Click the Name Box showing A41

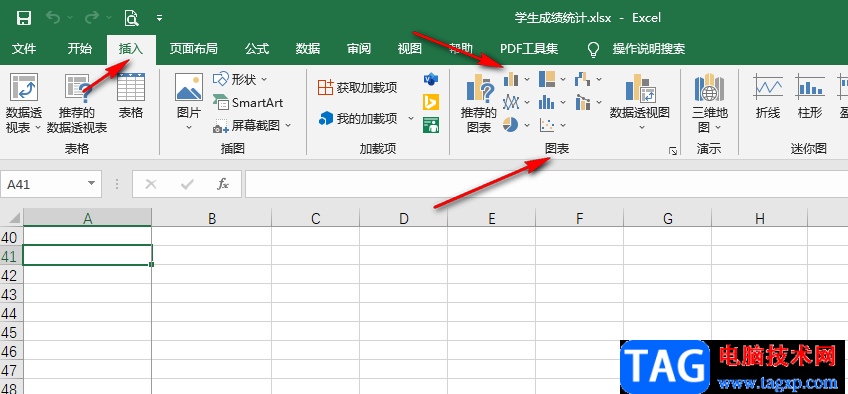[x=43, y=185]
